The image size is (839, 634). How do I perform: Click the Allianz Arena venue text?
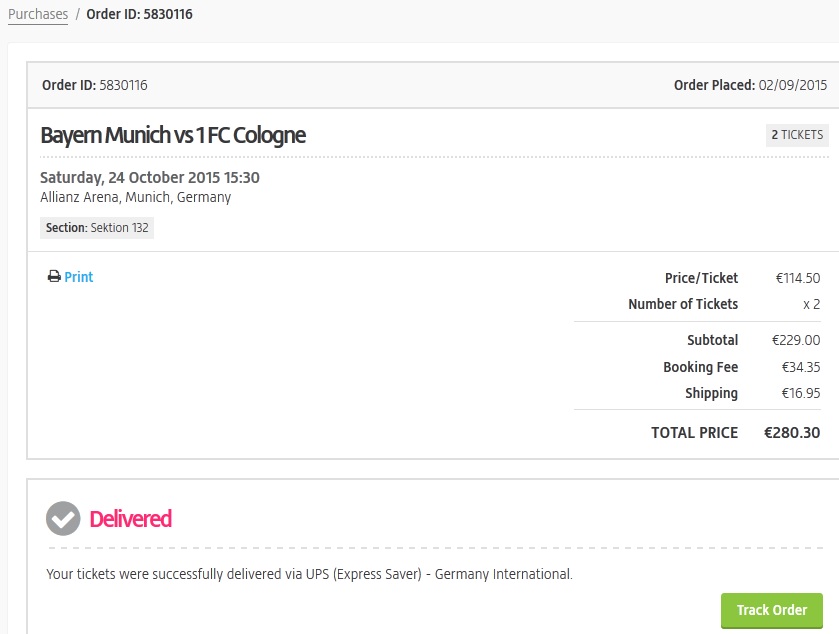pyautogui.click(x=135, y=197)
